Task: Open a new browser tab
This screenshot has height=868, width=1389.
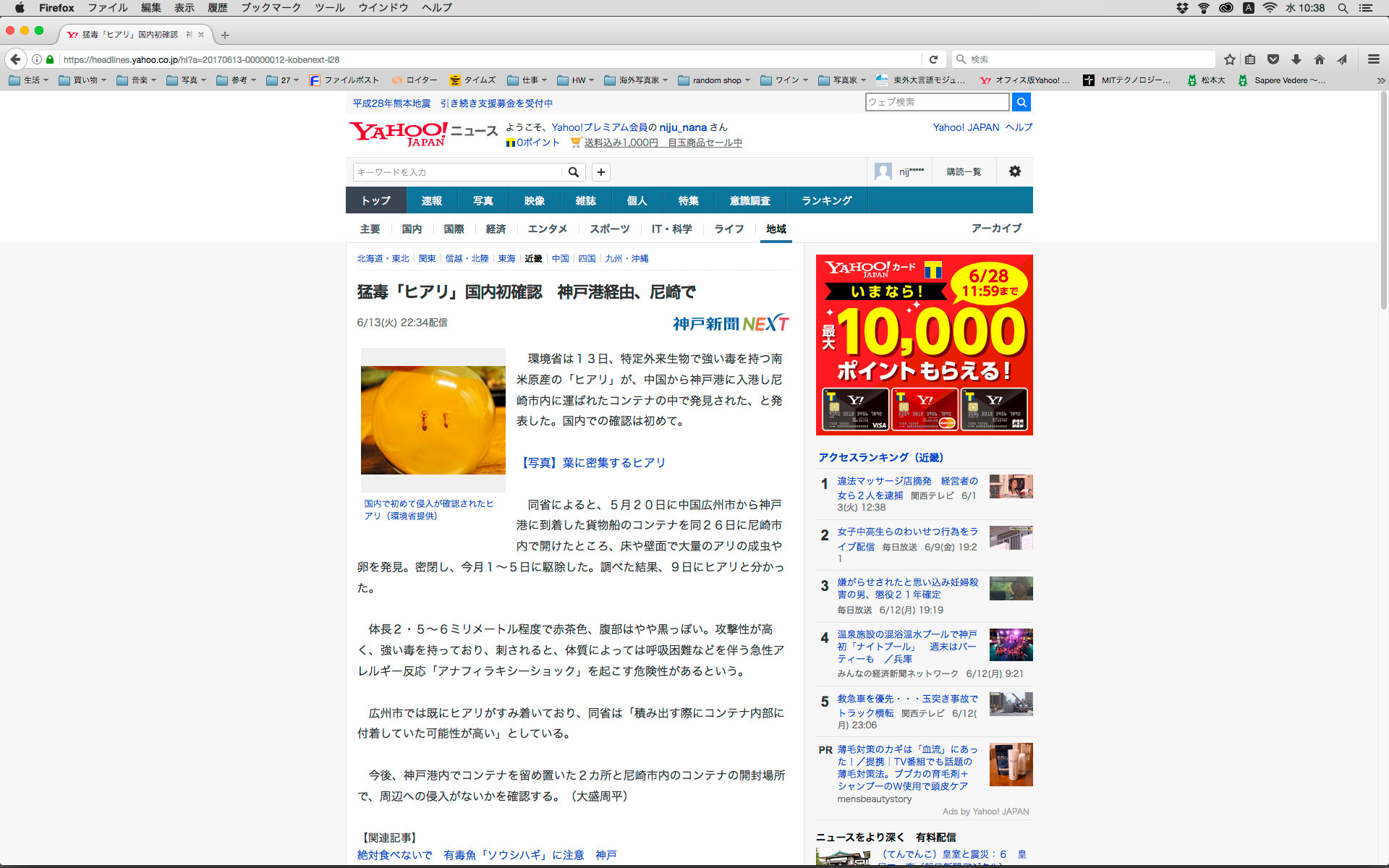Action: click(x=225, y=35)
